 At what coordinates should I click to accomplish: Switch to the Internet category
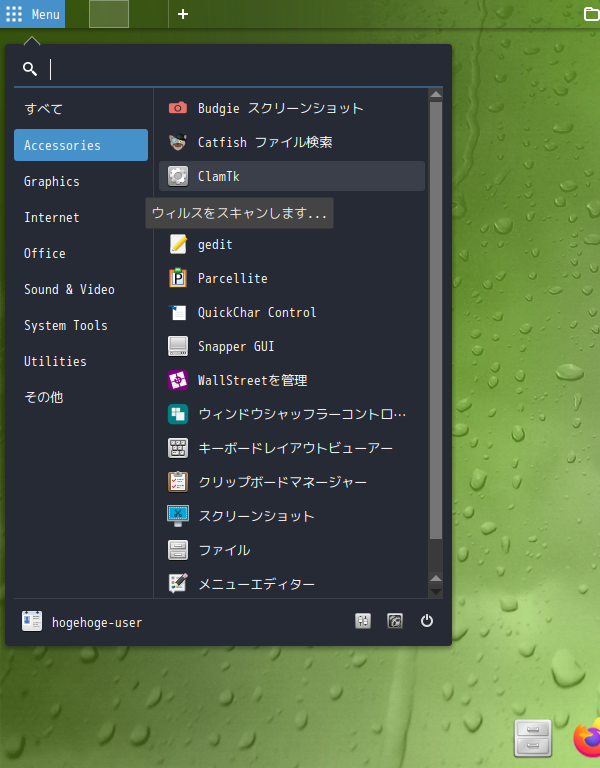pyautogui.click(x=81, y=217)
